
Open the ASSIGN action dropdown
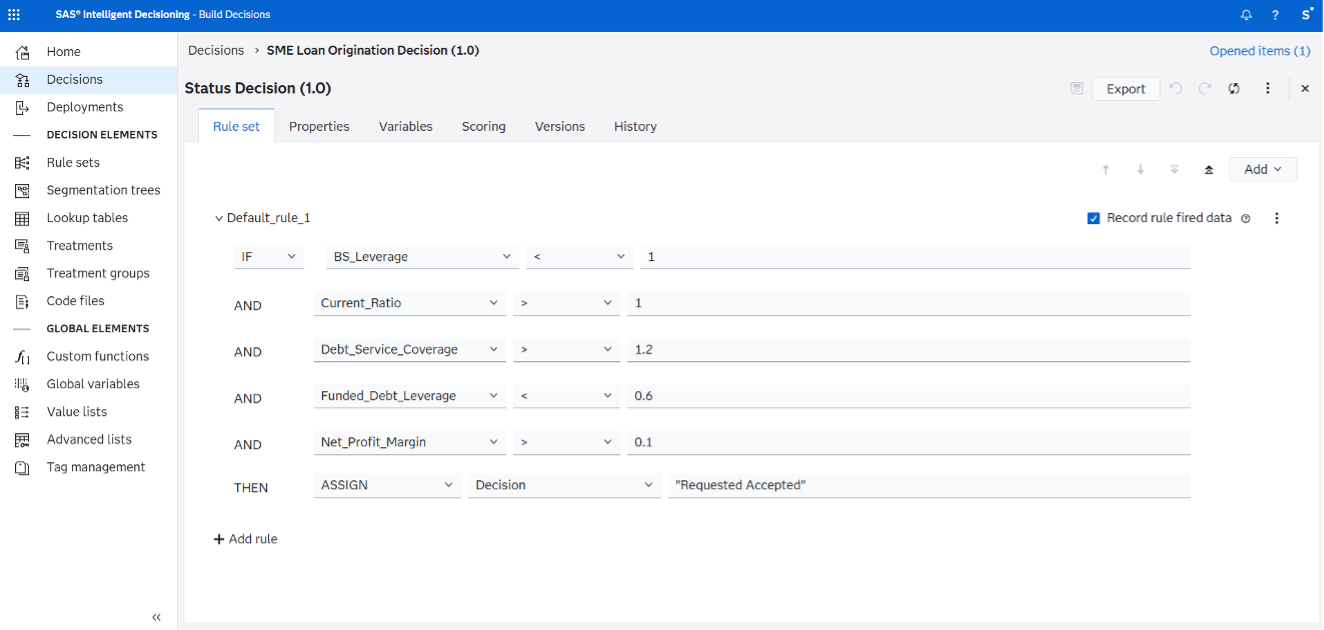[x=387, y=485]
